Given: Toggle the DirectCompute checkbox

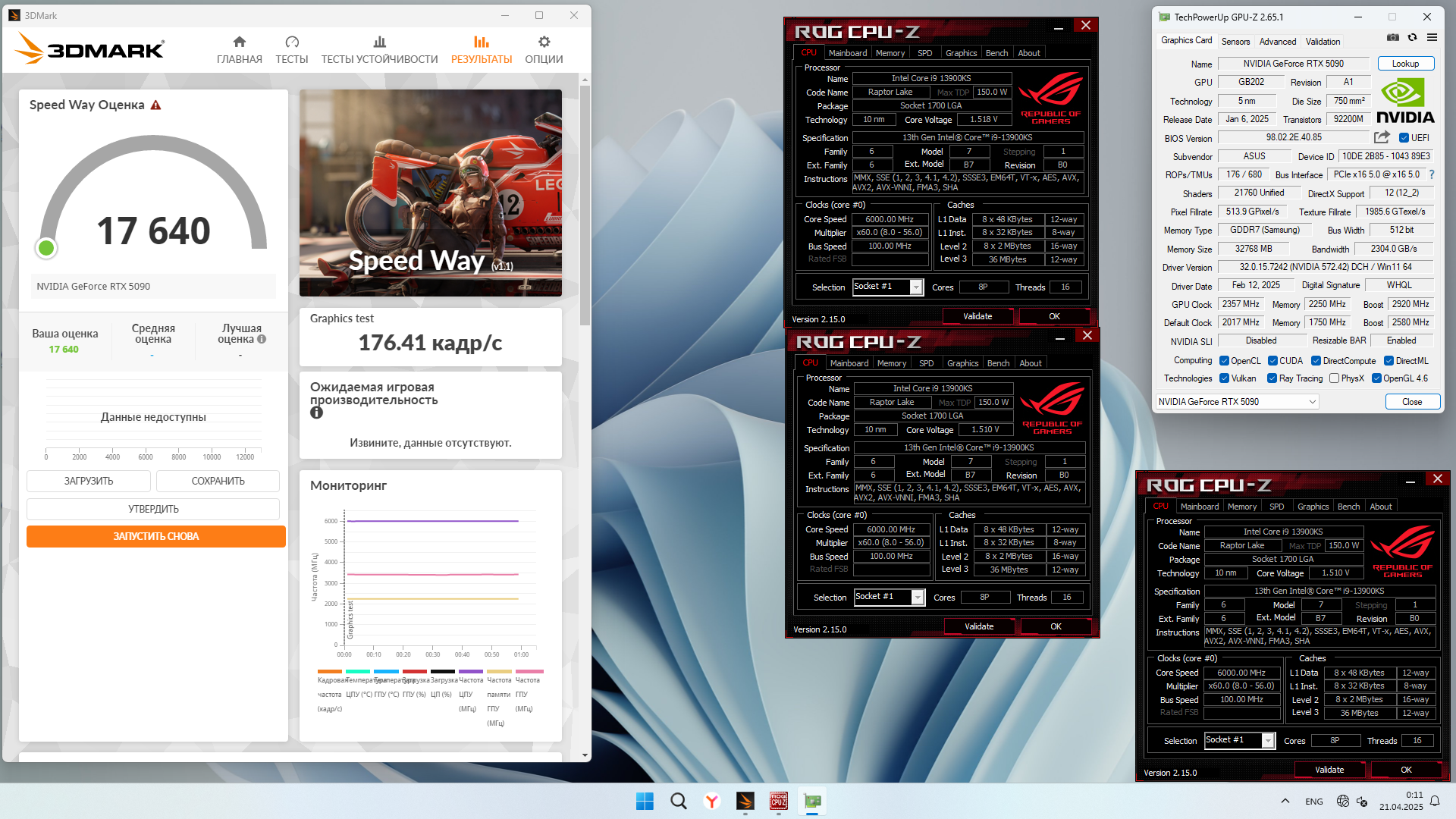Looking at the screenshot, I should pyautogui.click(x=1316, y=361).
